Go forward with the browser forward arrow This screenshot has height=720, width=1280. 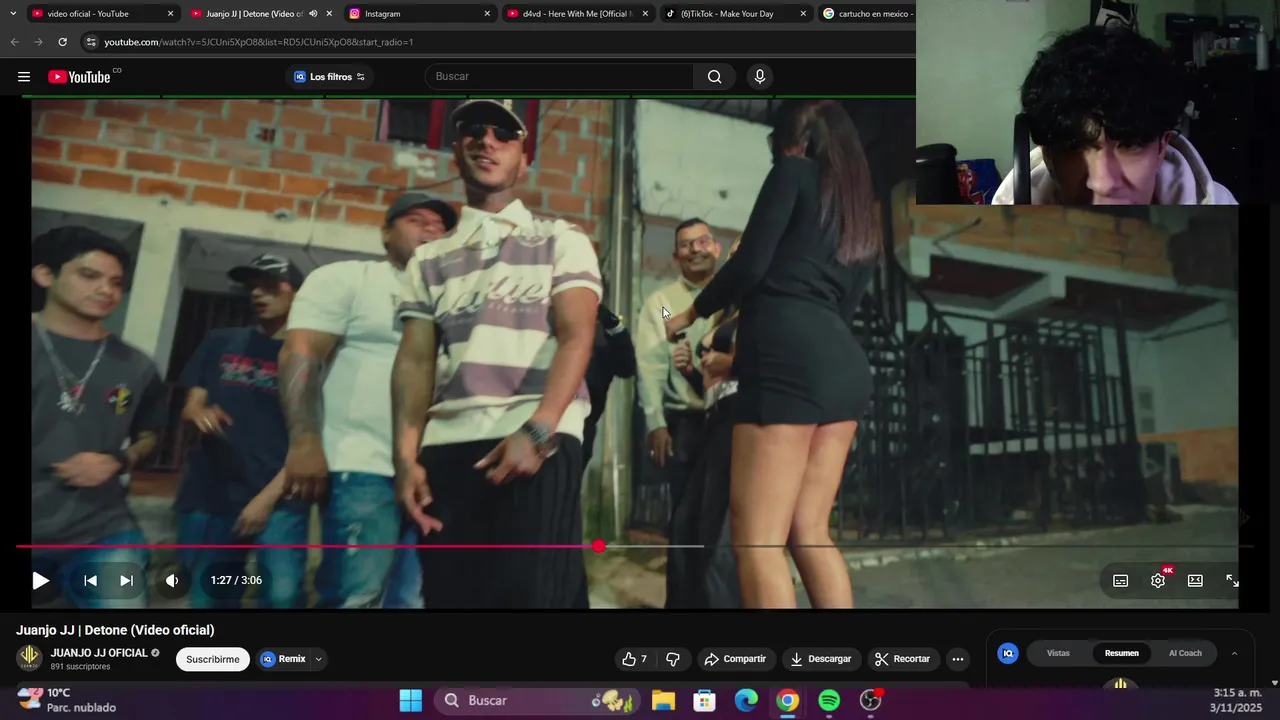point(38,42)
